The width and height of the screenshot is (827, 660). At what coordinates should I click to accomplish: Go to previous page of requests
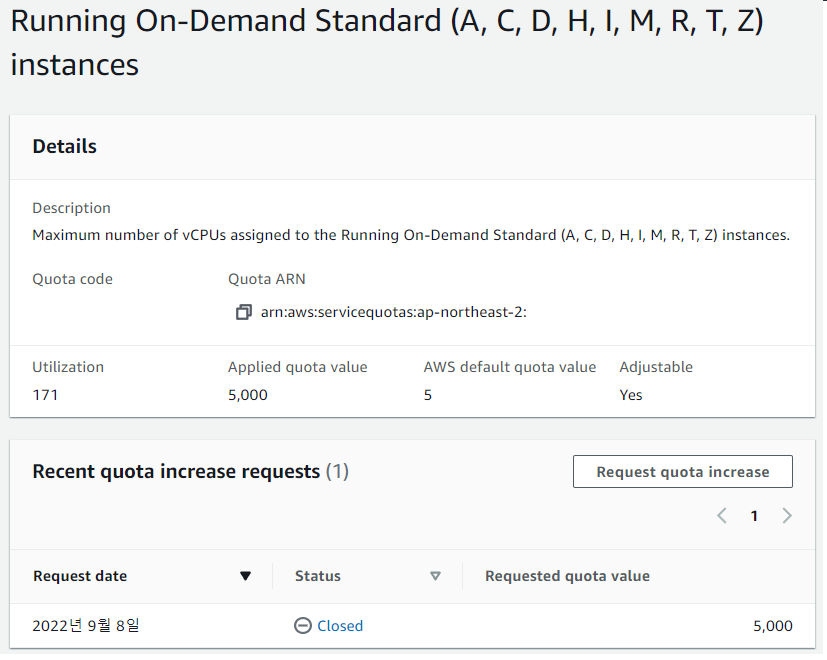point(722,516)
